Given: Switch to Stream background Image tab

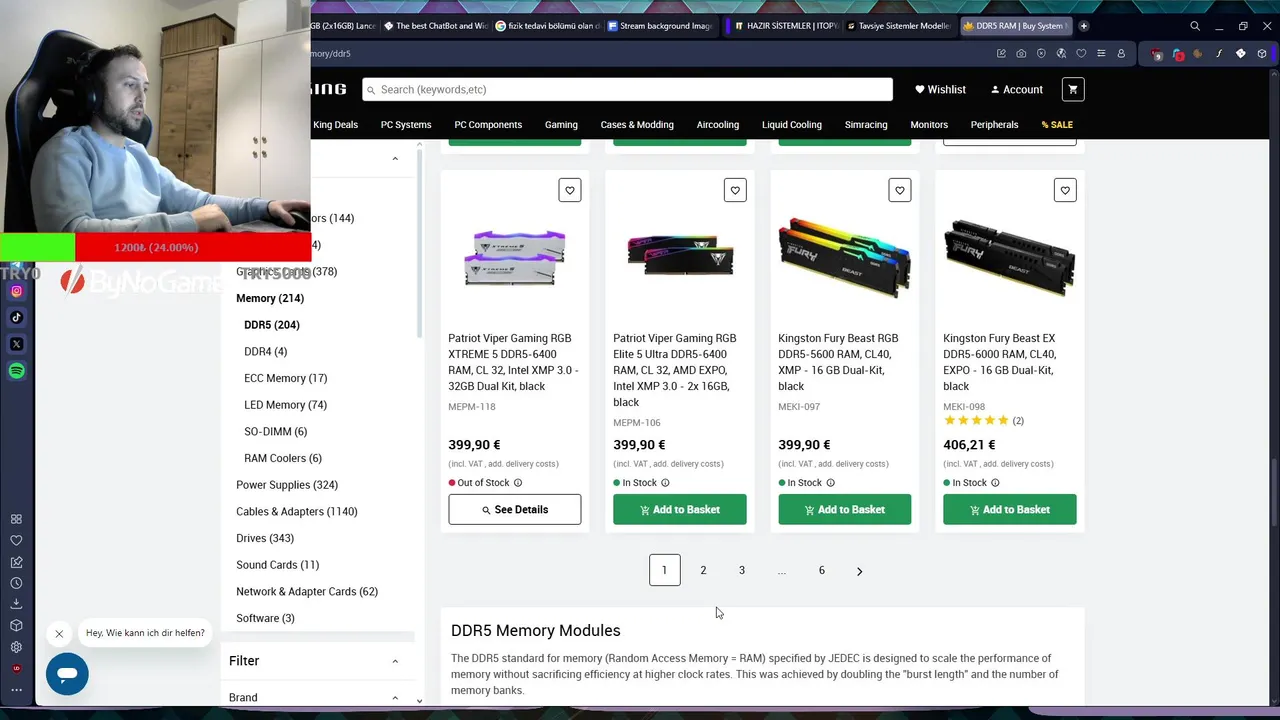Looking at the screenshot, I should pyautogui.click(x=661, y=26).
